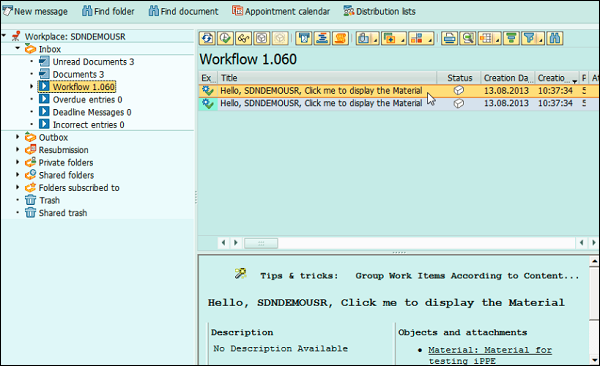This screenshot has height=366, width=600.
Task: Expand the Folders subscribed to node
Action: [18, 187]
